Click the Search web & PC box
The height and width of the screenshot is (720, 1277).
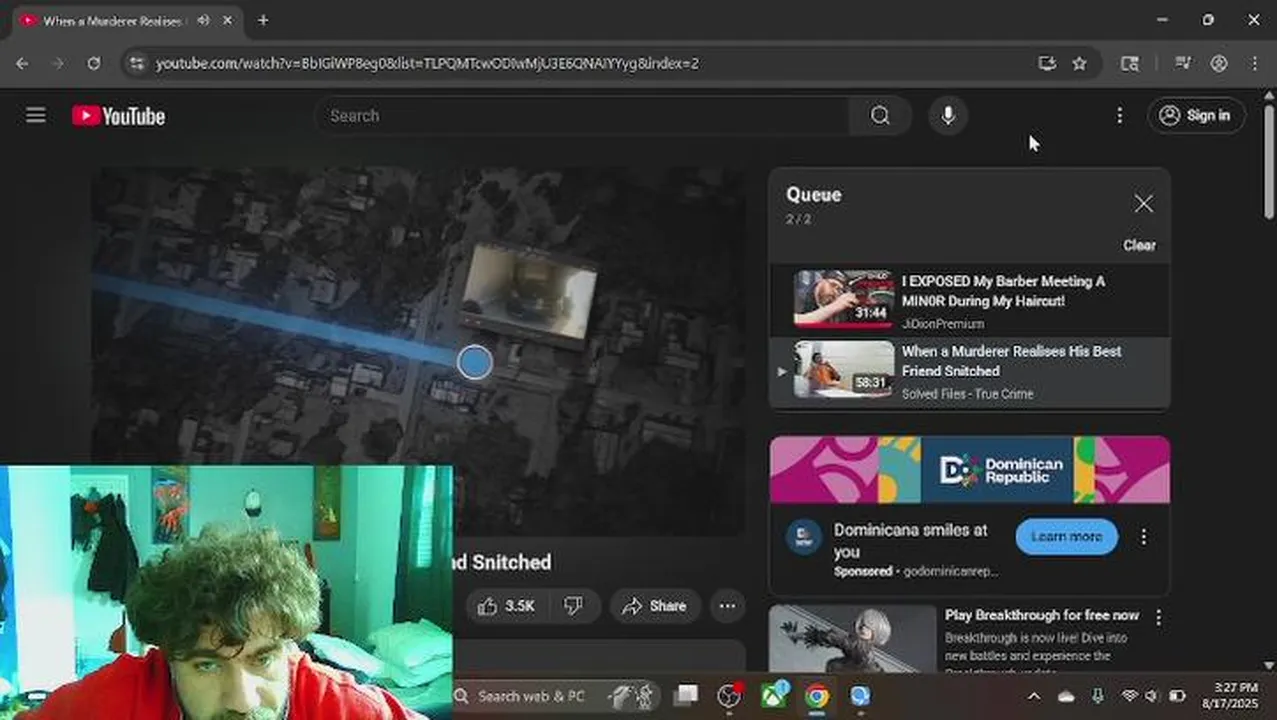tap(555, 696)
